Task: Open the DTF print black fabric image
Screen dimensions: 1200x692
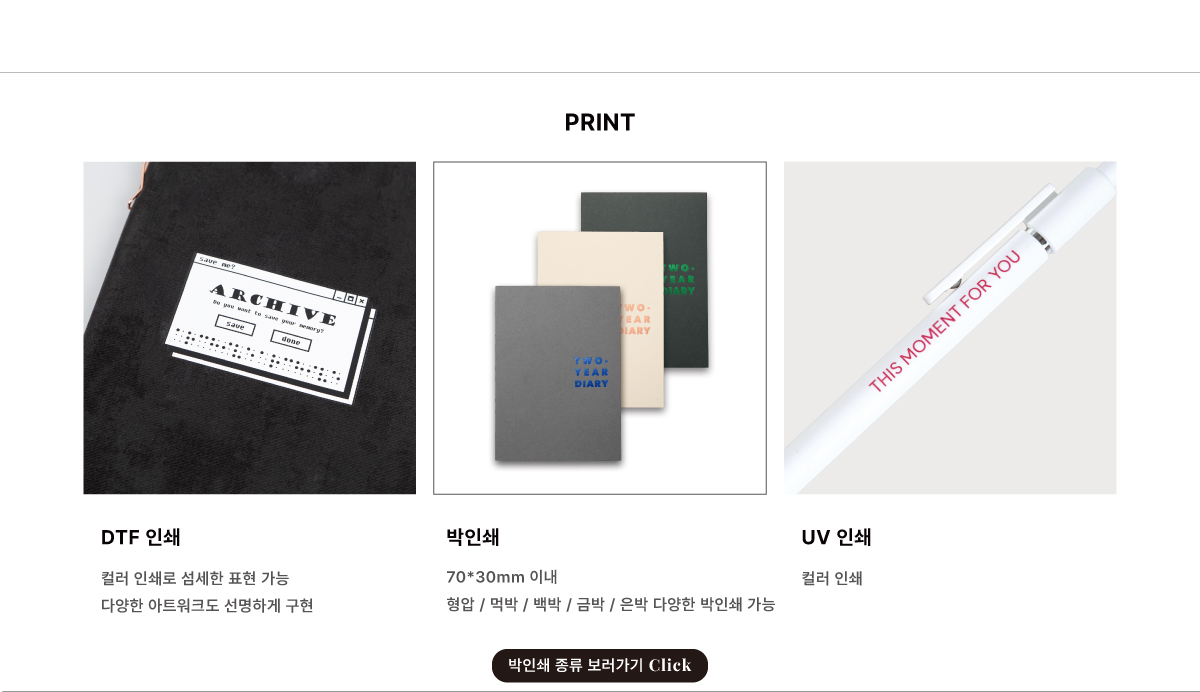Action: [x=250, y=328]
